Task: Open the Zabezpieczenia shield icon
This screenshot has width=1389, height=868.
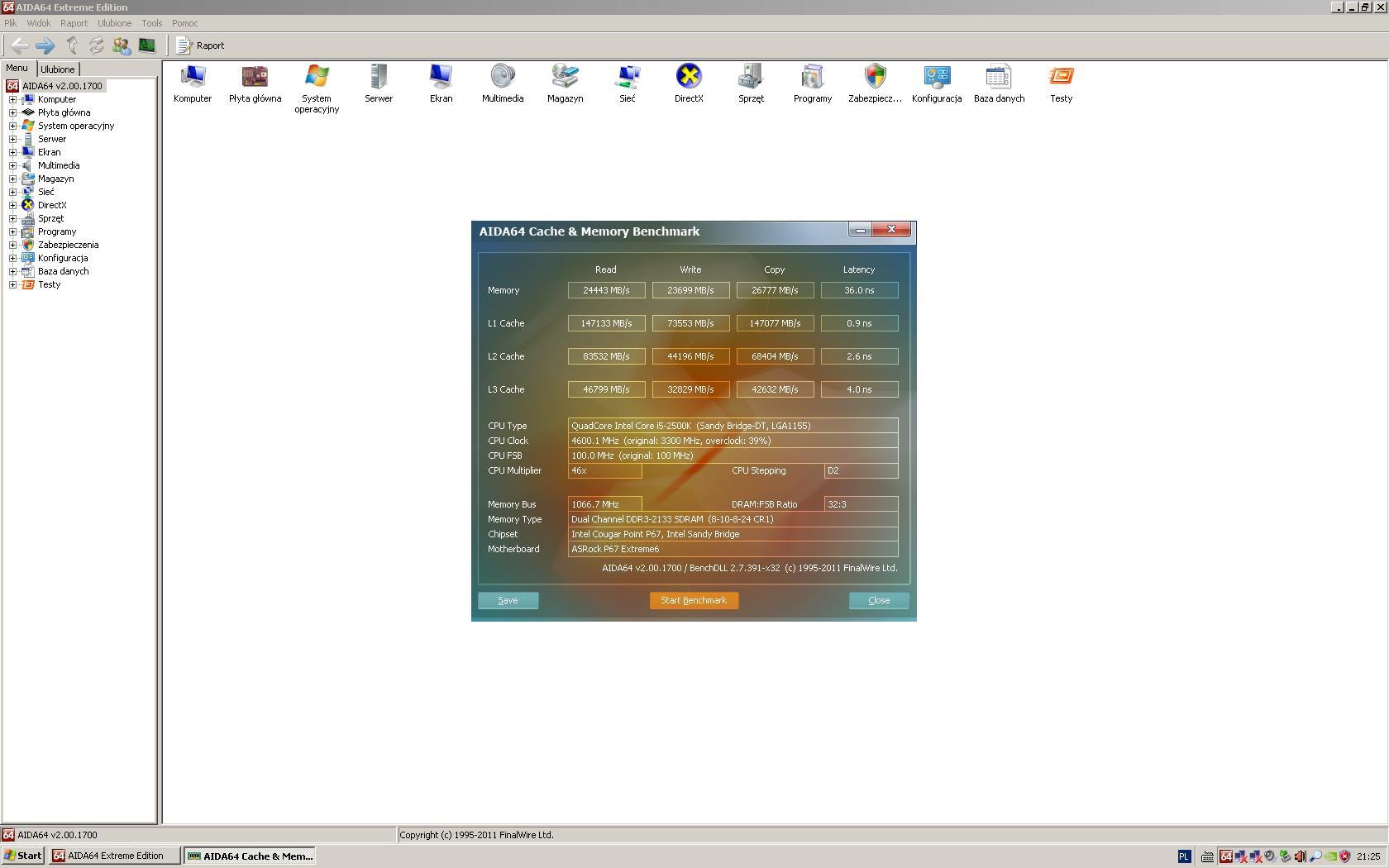Action: [875, 77]
